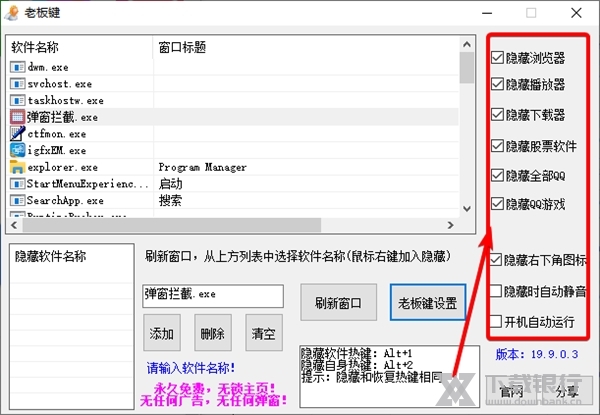This screenshot has width=600, height=415.
Task: Click 添加 button
Action: (162, 333)
